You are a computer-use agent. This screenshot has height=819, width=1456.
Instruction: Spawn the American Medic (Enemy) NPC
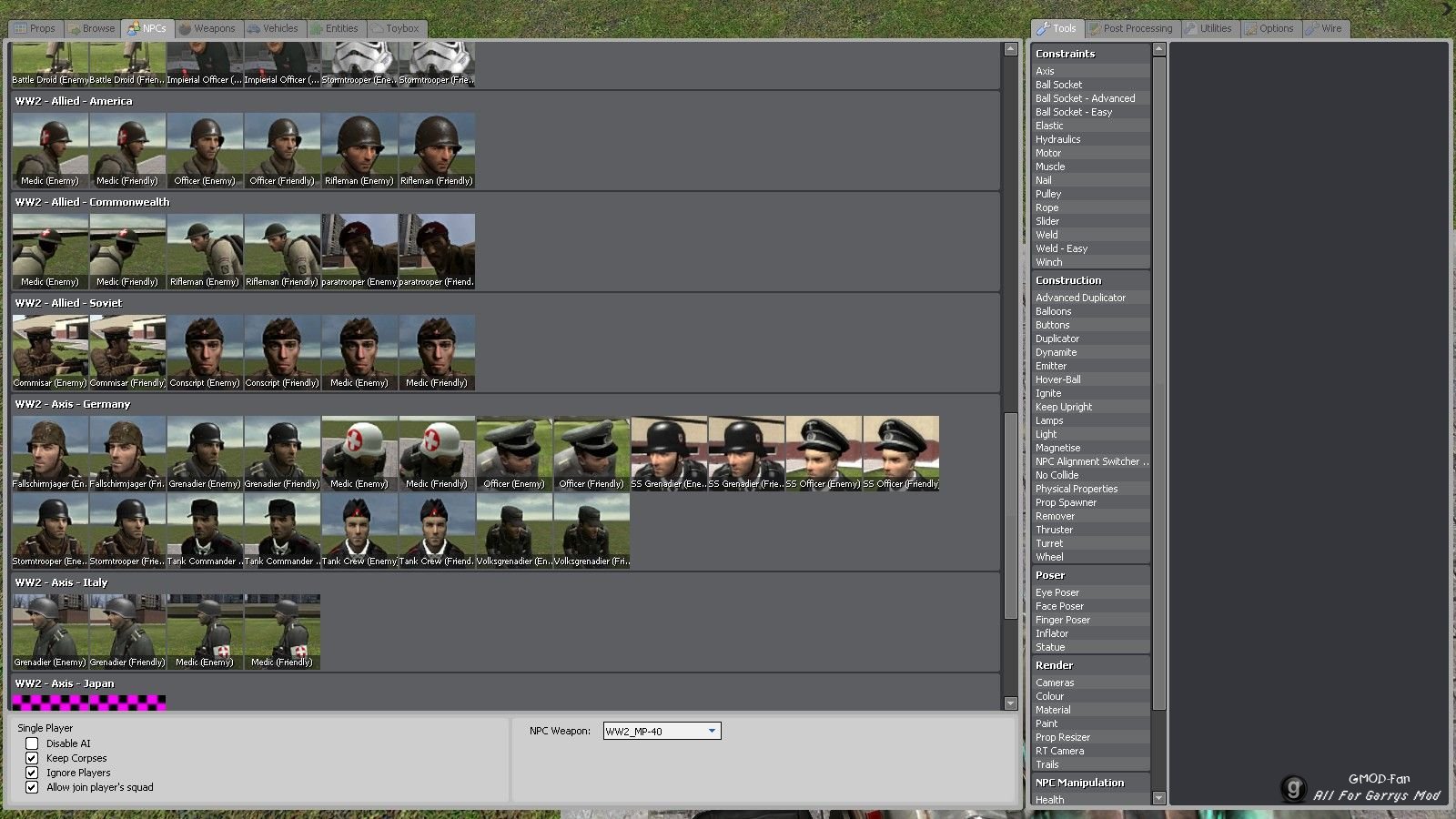[50, 150]
